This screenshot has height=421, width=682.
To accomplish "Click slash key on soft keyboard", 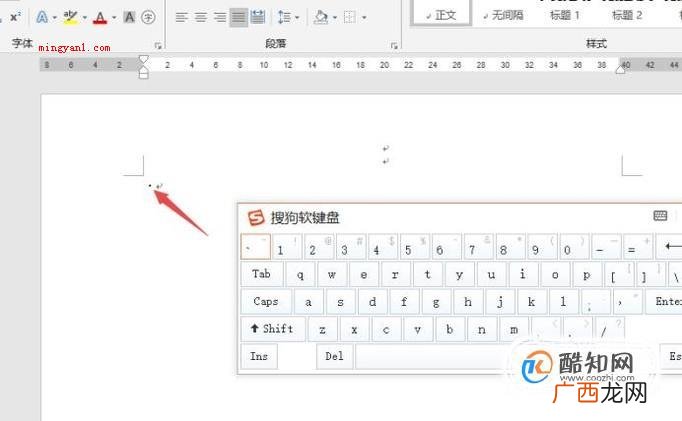I will pyautogui.click(x=609, y=329).
